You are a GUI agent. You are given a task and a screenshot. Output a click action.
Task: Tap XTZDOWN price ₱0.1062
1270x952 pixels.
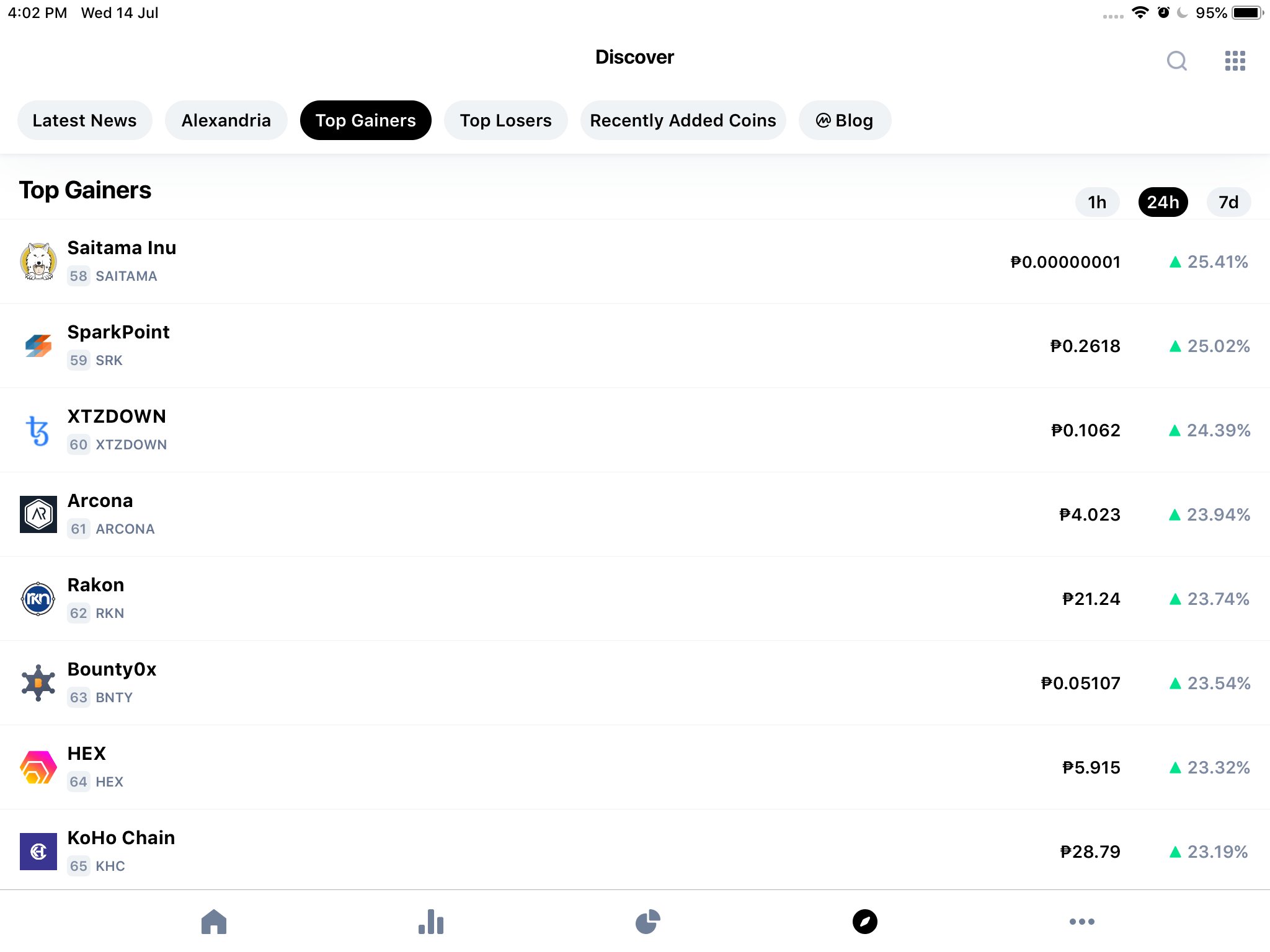[x=1086, y=430]
